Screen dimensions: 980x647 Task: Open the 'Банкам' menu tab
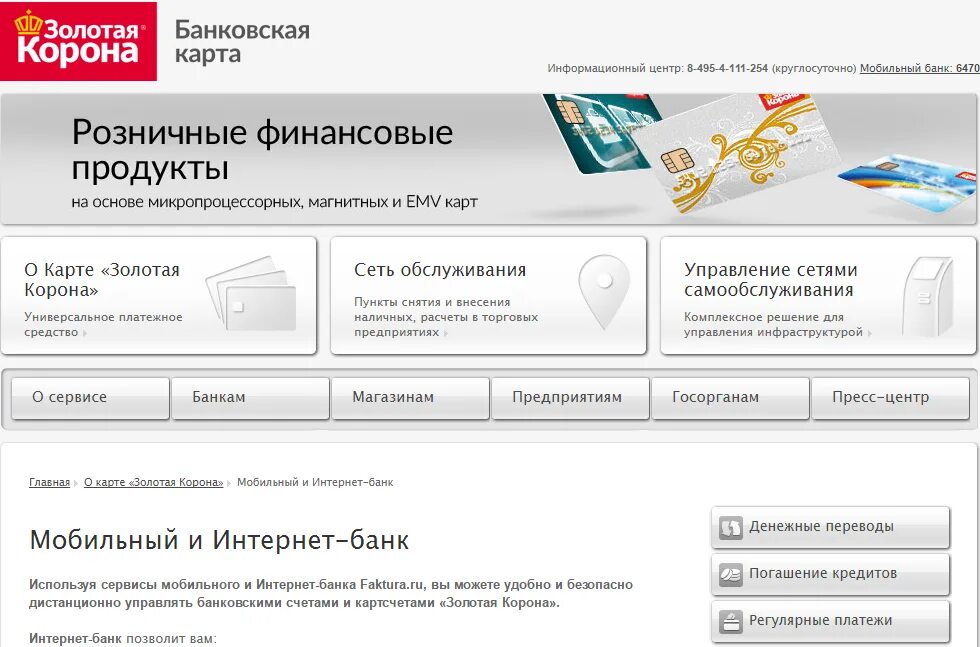(250, 398)
